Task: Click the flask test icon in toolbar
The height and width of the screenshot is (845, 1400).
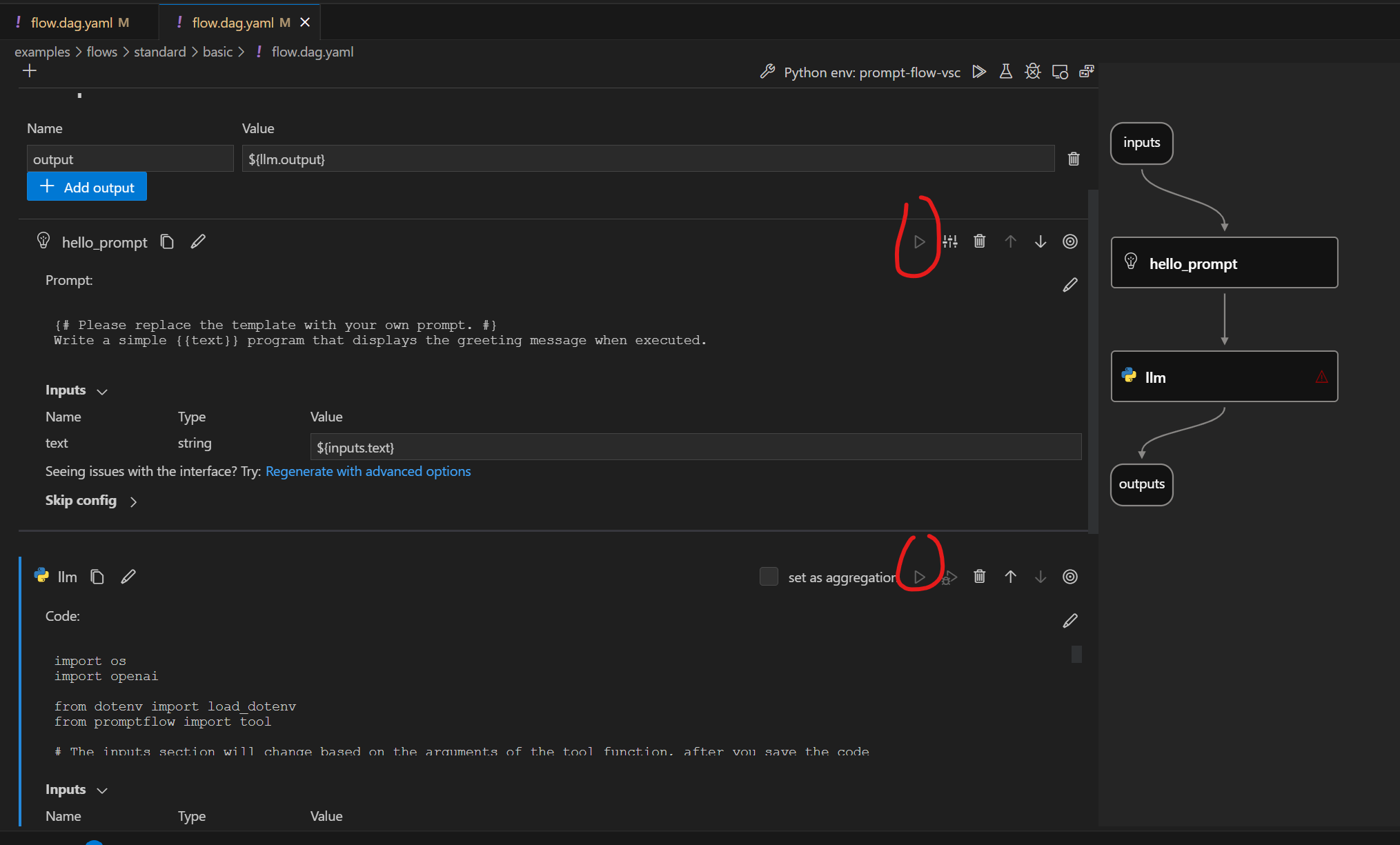Action: (x=1005, y=72)
